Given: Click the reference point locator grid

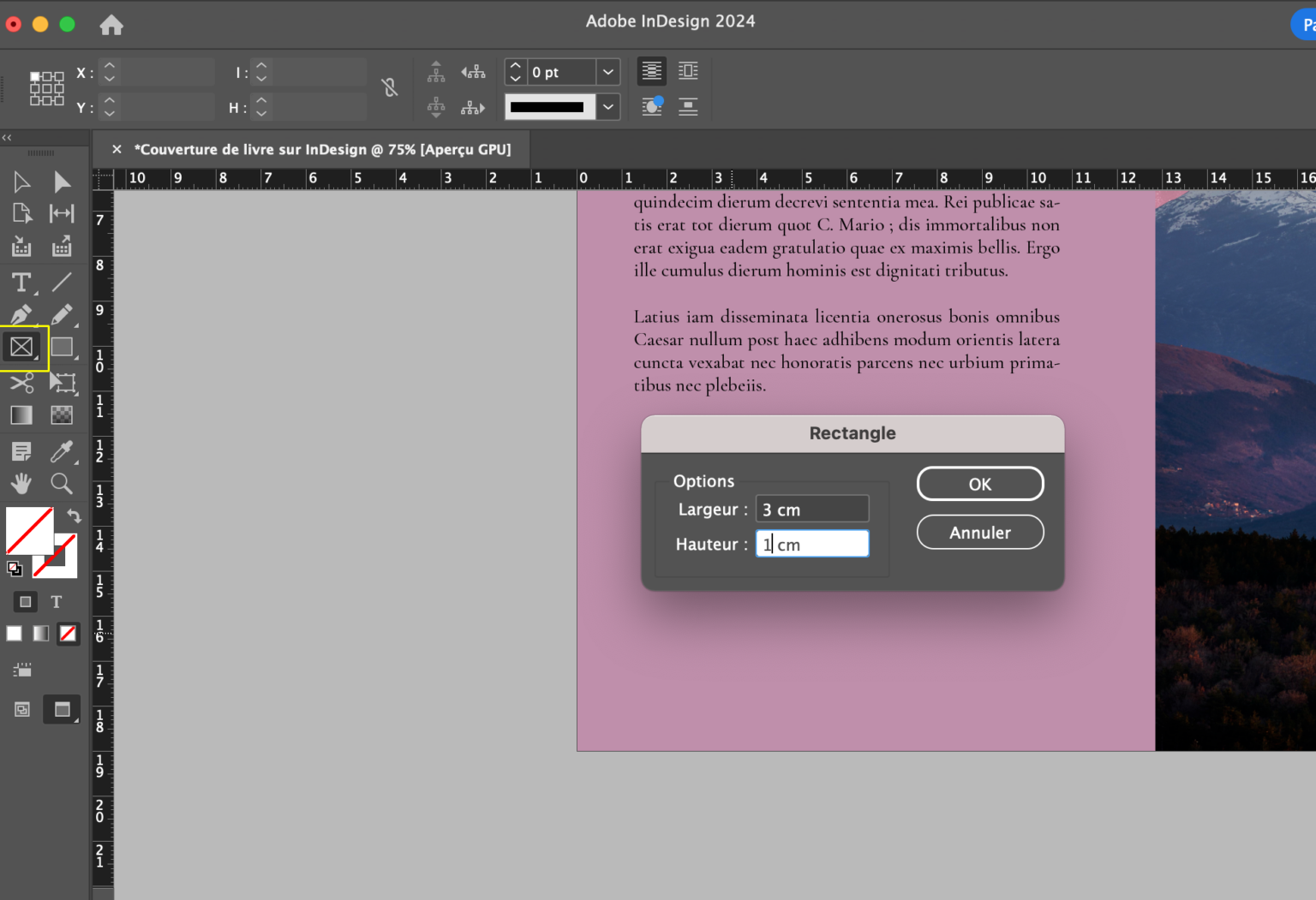Looking at the screenshot, I should click(47, 88).
